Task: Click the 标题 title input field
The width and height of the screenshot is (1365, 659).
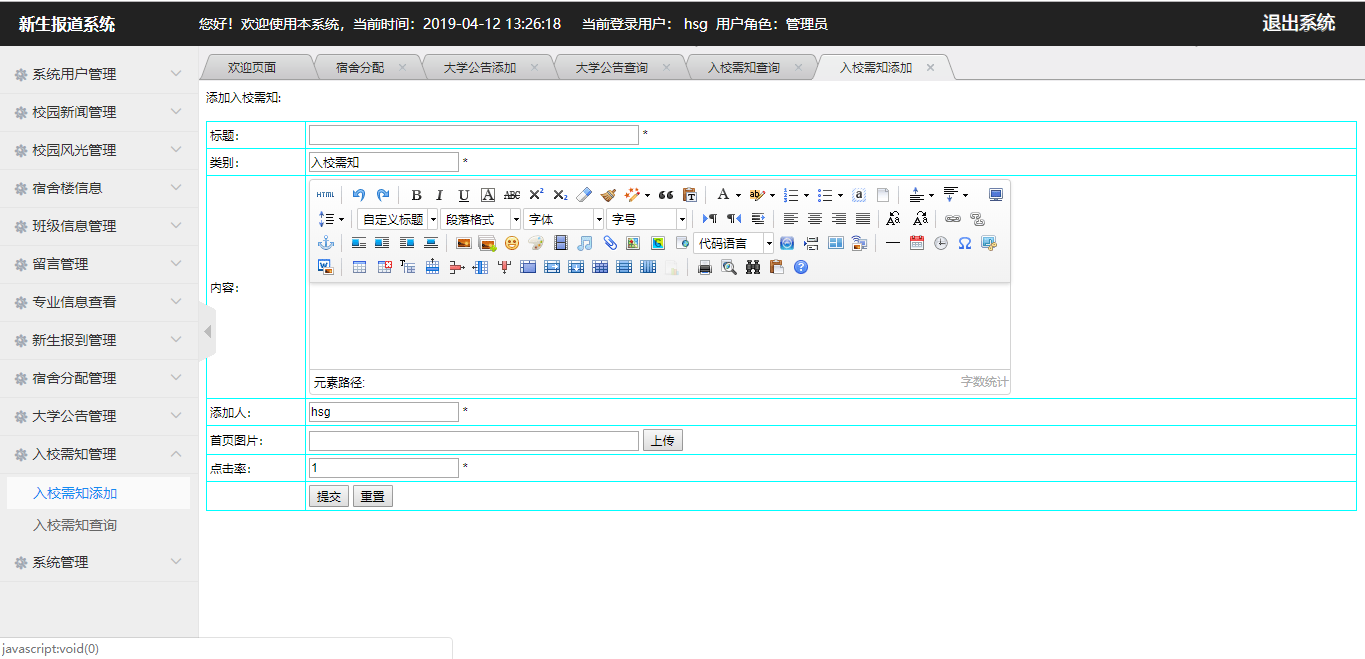Action: pyautogui.click(x=473, y=135)
